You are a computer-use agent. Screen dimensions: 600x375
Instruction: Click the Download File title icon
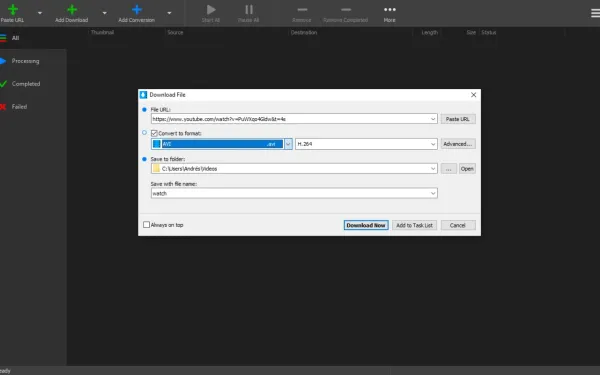click(143, 95)
